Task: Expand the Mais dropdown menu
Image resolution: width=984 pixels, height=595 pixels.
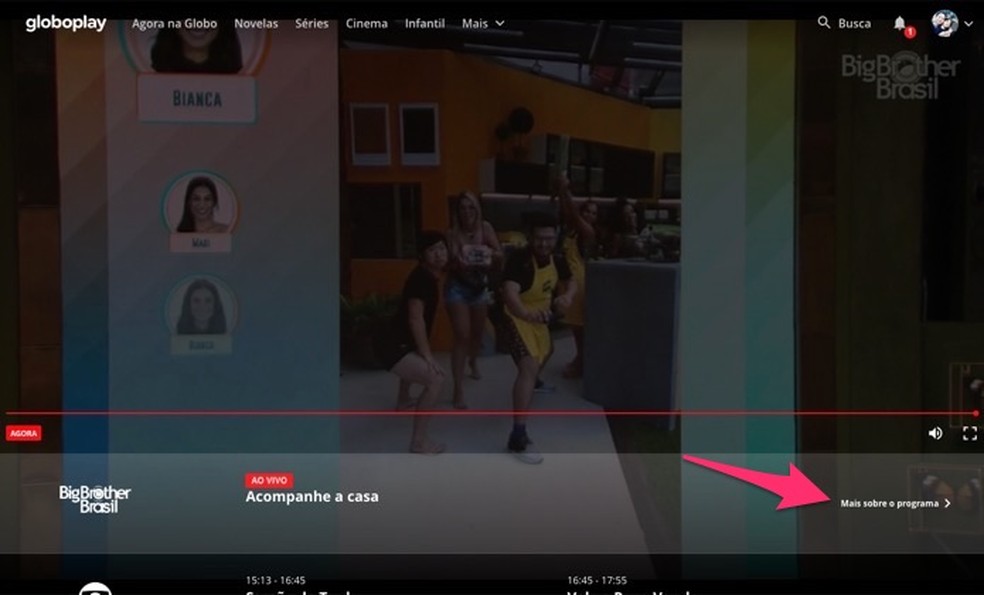Action: [483, 23]
